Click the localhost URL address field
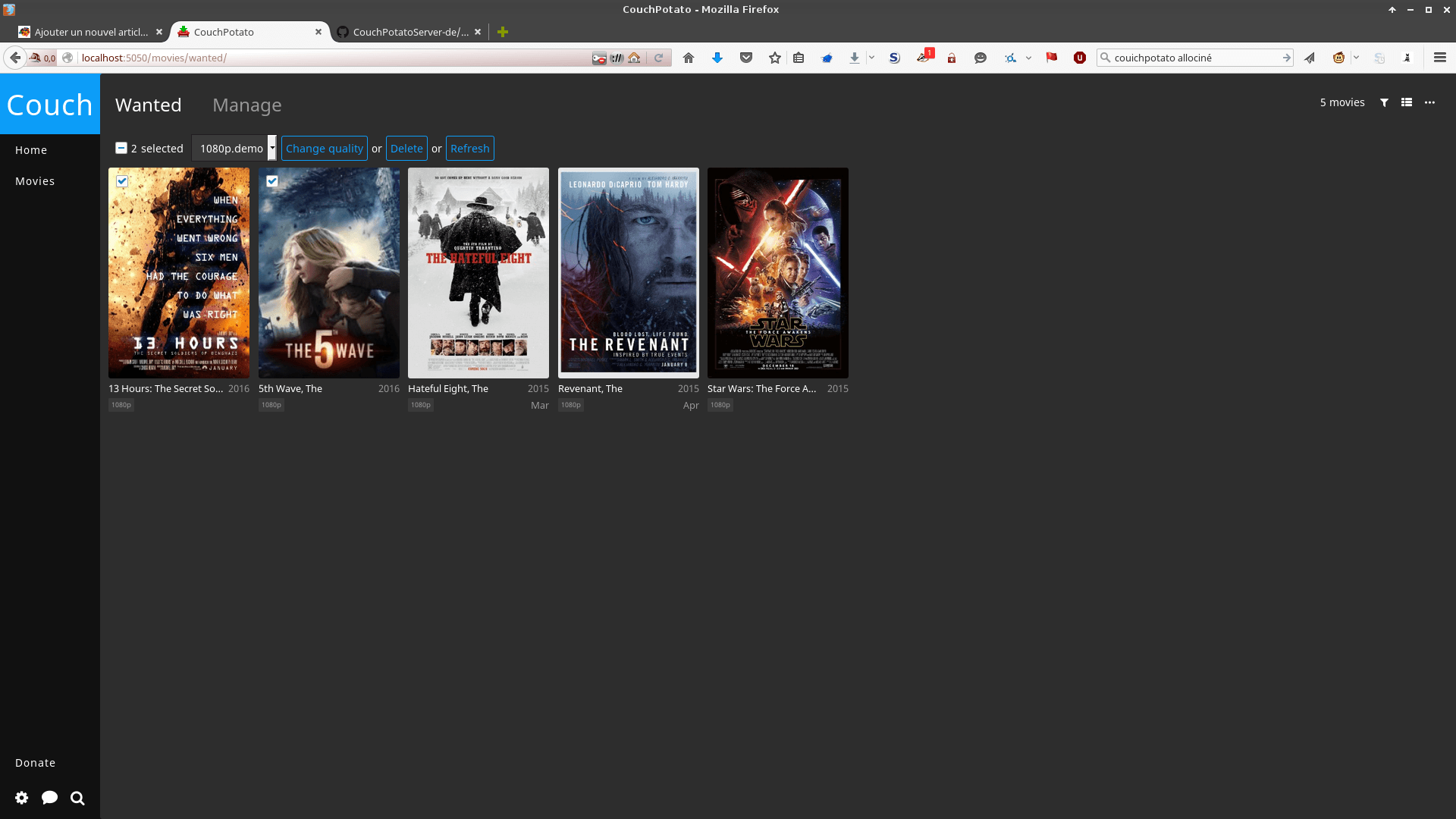1456x819 pixels. point(334,58)
